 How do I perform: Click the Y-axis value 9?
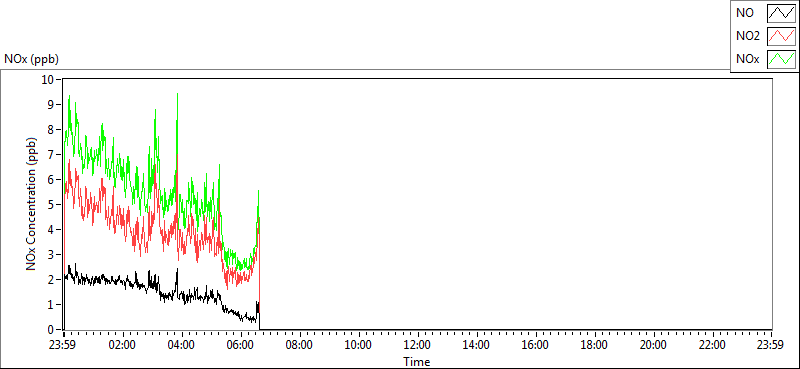point(51,104)
